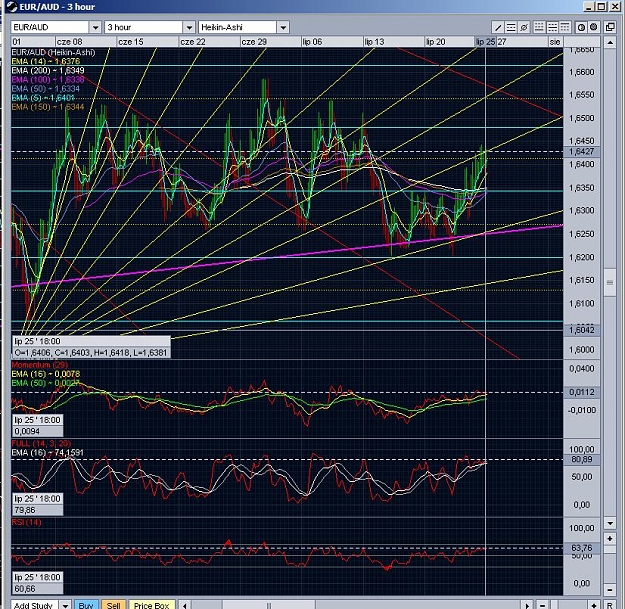
Task: Click the FULL (14, 3, 20) stochastic label
Action: tap(41, 444)
